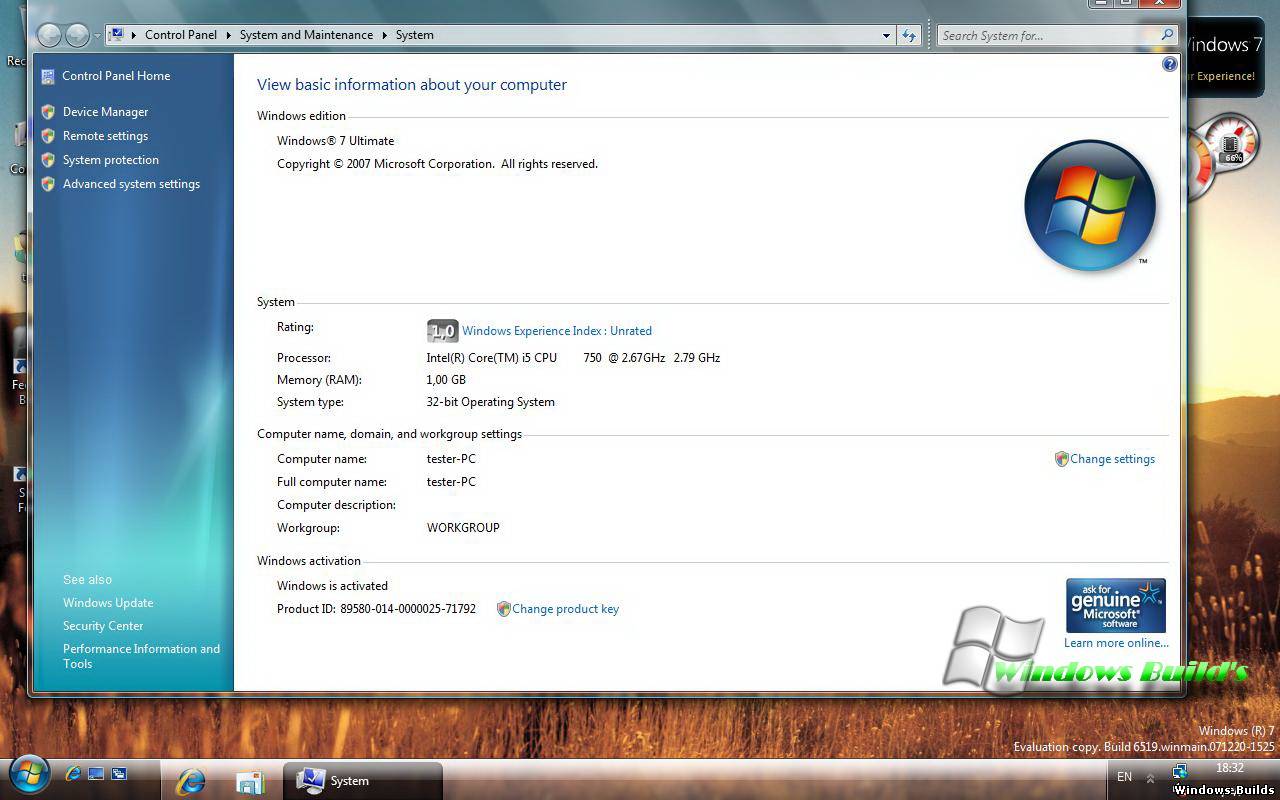This screenshot has width=1280, height=800.
Task: Click the shield icon beside Advanced system settings
Action: click(48, 184)
